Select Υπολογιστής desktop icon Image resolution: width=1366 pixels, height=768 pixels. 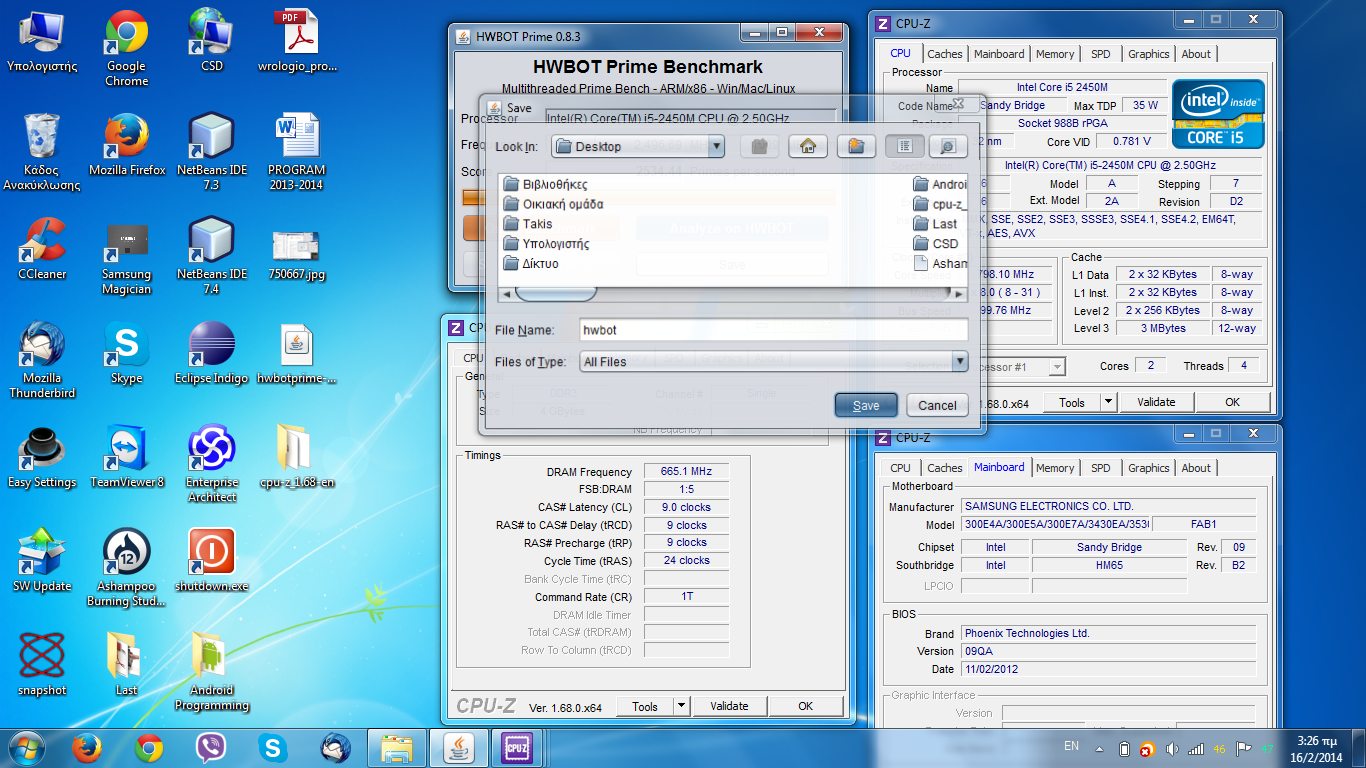[x=42, y=41]
